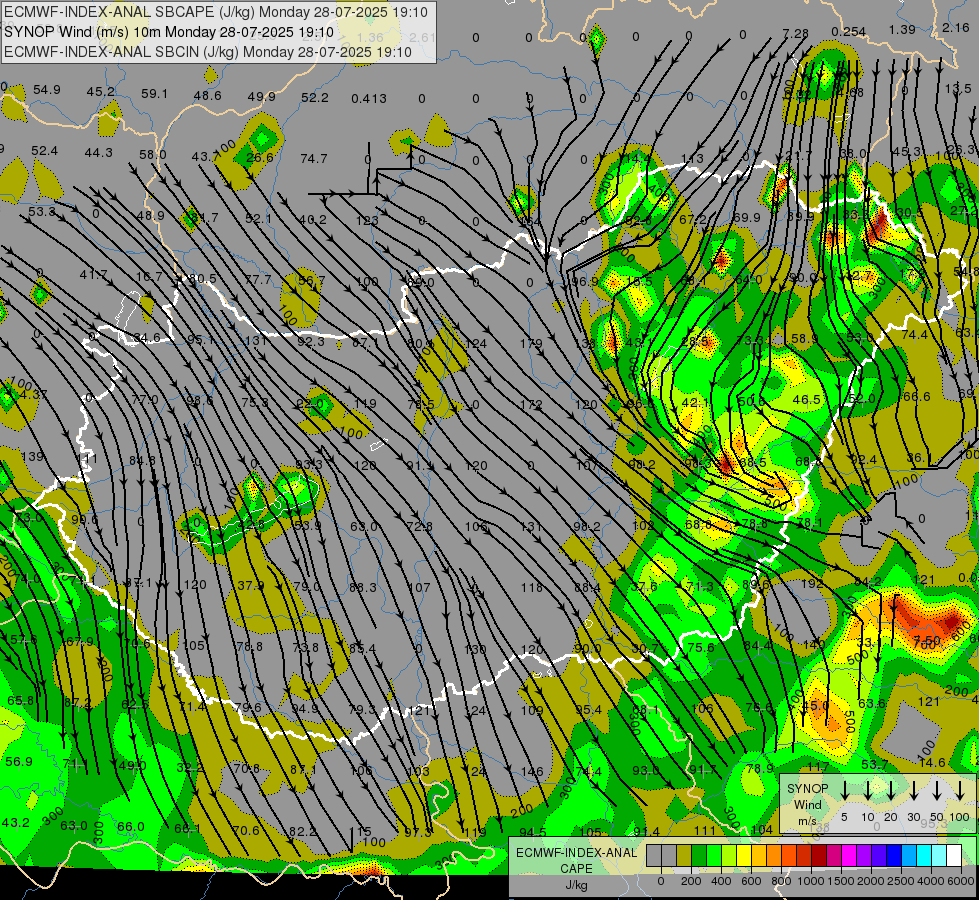
Task: Click the 10 m/s wind arrow symbol in legend
Action: [x=868, y=790]
